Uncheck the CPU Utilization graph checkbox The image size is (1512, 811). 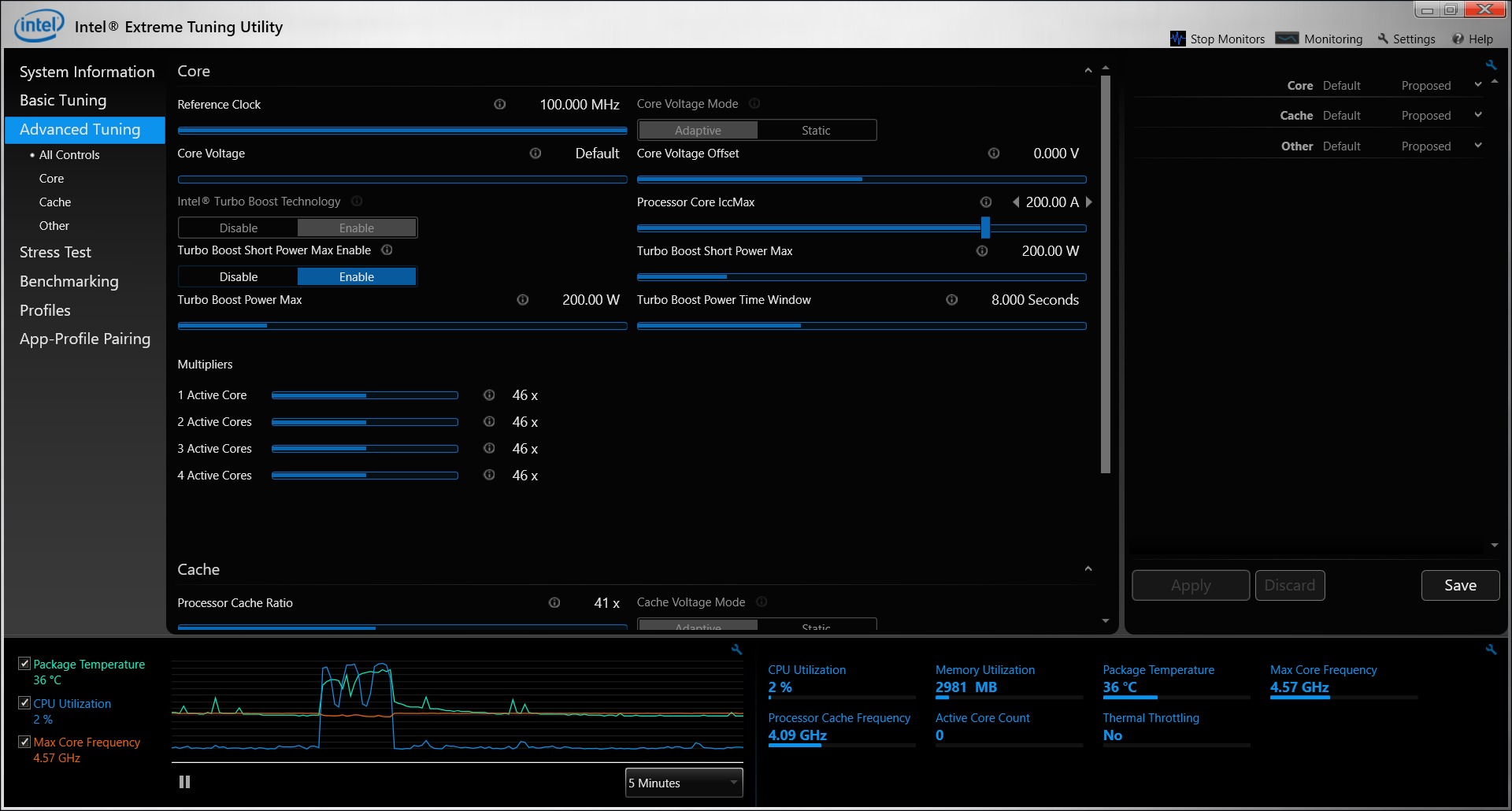coord(24,702)
